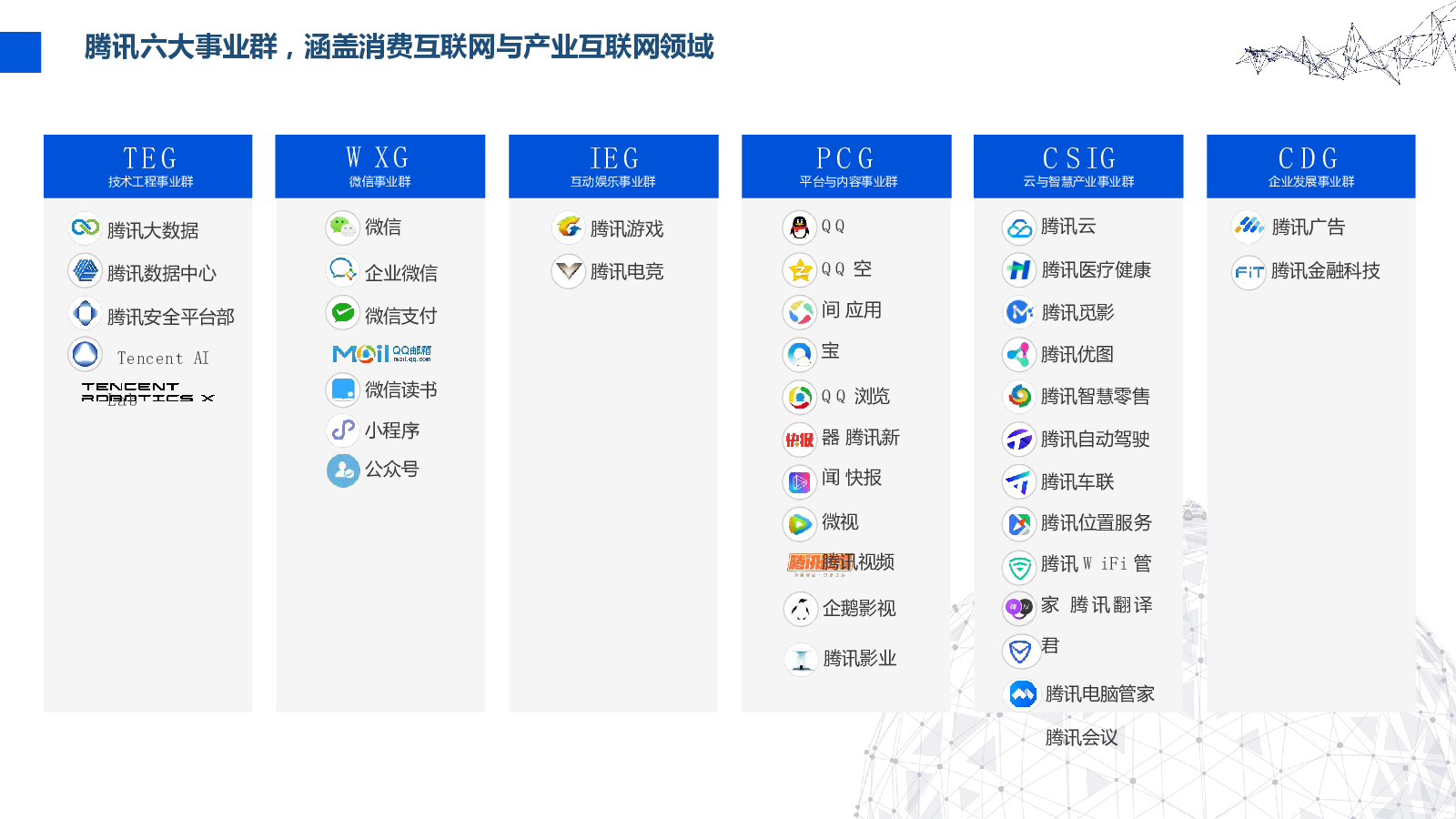Click the 腾讯WiFi管家 icon
Viewport: 1456px width, 819px height.
pos(1019,568)
